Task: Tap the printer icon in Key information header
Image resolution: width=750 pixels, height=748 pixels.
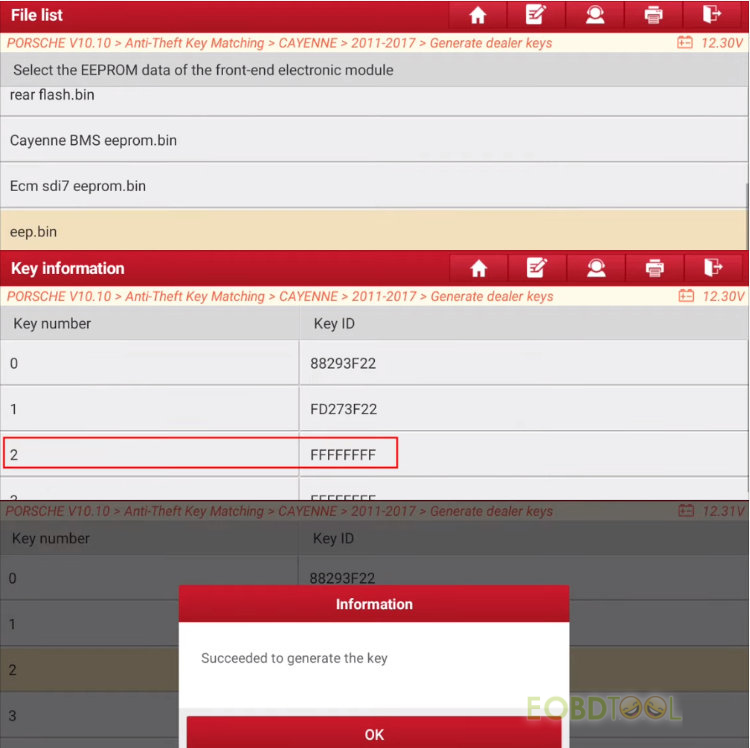Action: click(x=654, y=268)
